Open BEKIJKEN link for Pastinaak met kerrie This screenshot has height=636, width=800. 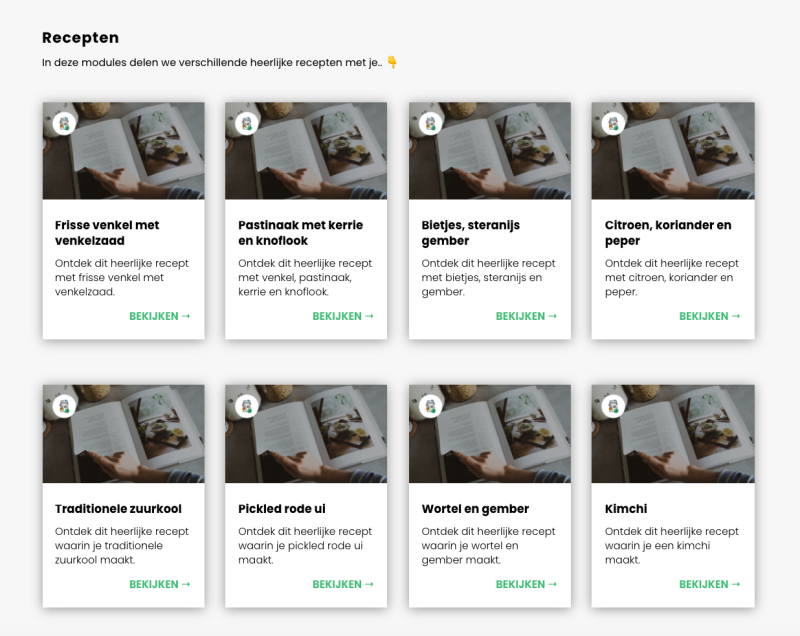(342, 316)
